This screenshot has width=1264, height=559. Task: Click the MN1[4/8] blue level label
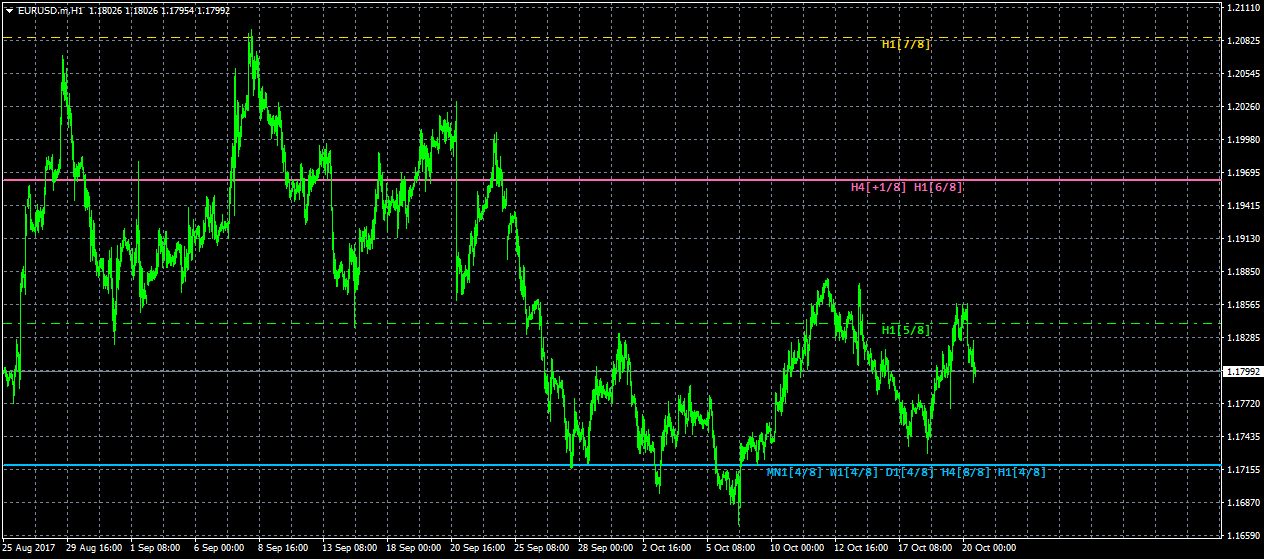795,472
